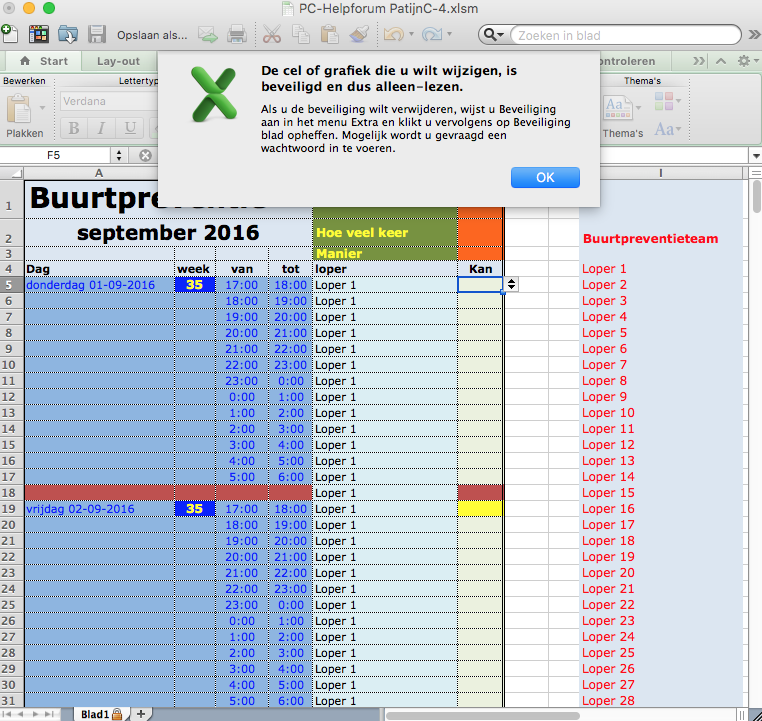Open the Thema's dropdown arrow
Image resolution: width=762 pixels, height=721 pixels.
pos(639,107)
